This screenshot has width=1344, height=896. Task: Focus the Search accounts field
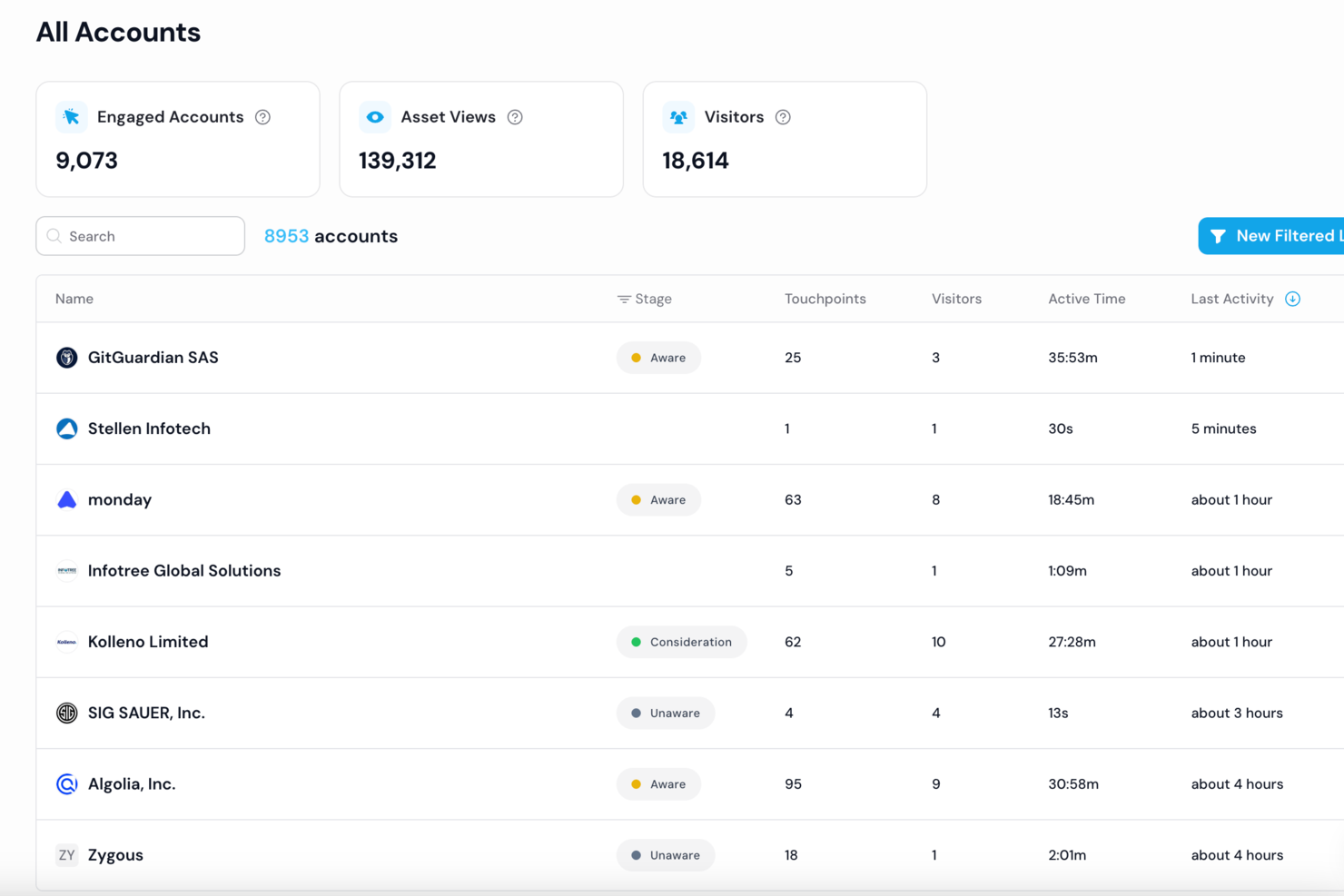(x=140, y=236)
